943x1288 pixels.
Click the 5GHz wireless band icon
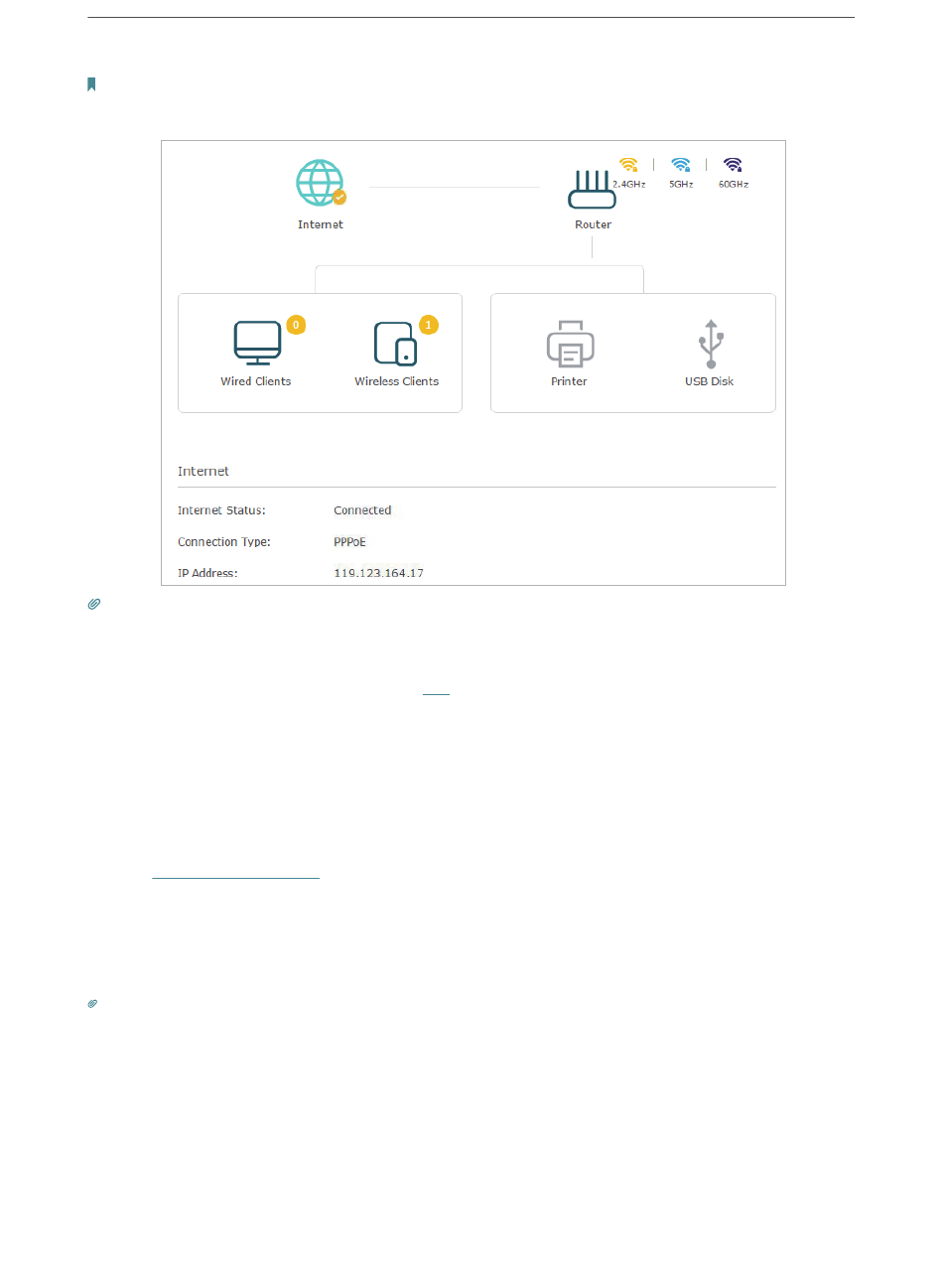pyautogui.click(x=680, y=166)
